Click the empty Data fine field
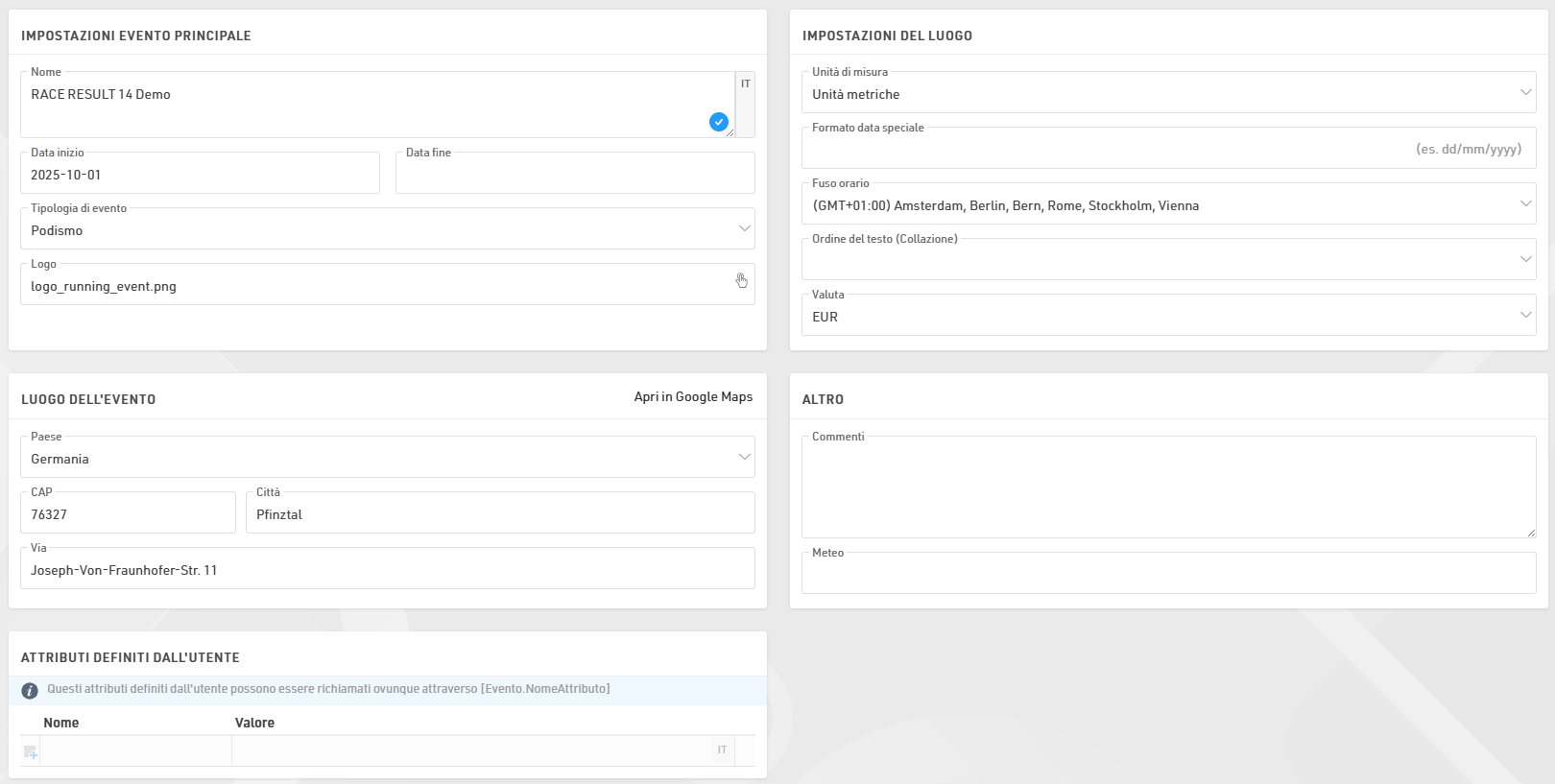 click(x=574, y=175)
